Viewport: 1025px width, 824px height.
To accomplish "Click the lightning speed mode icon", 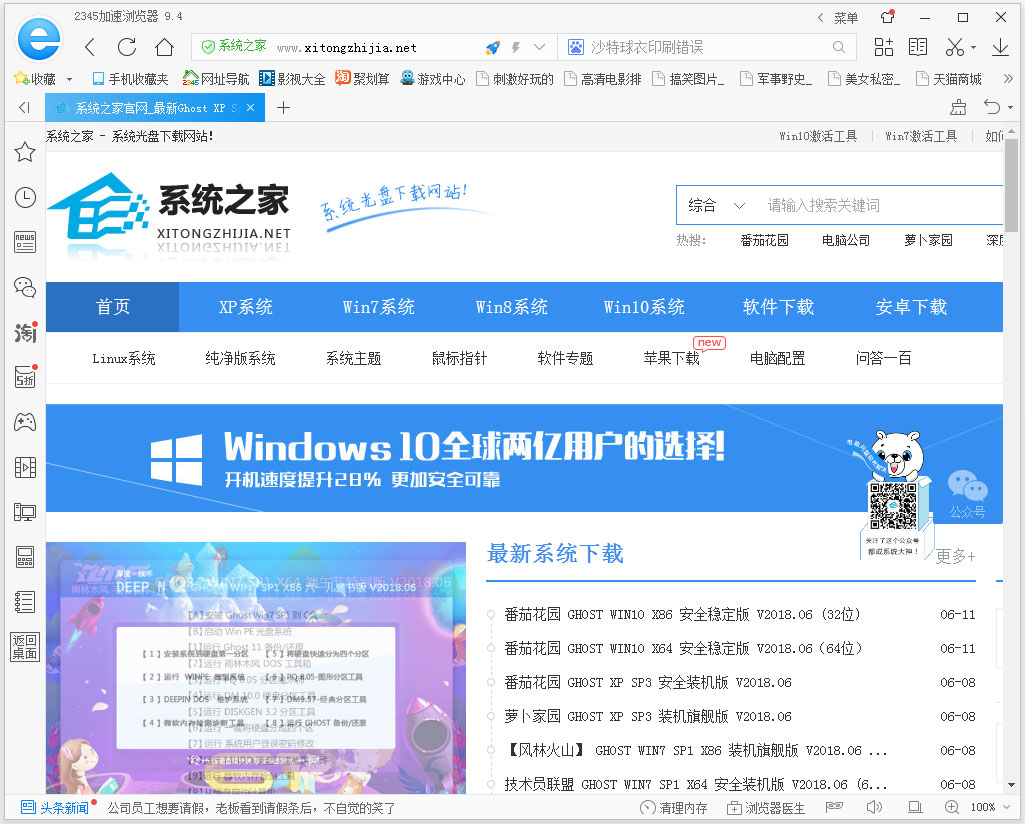I will point(516,47).
